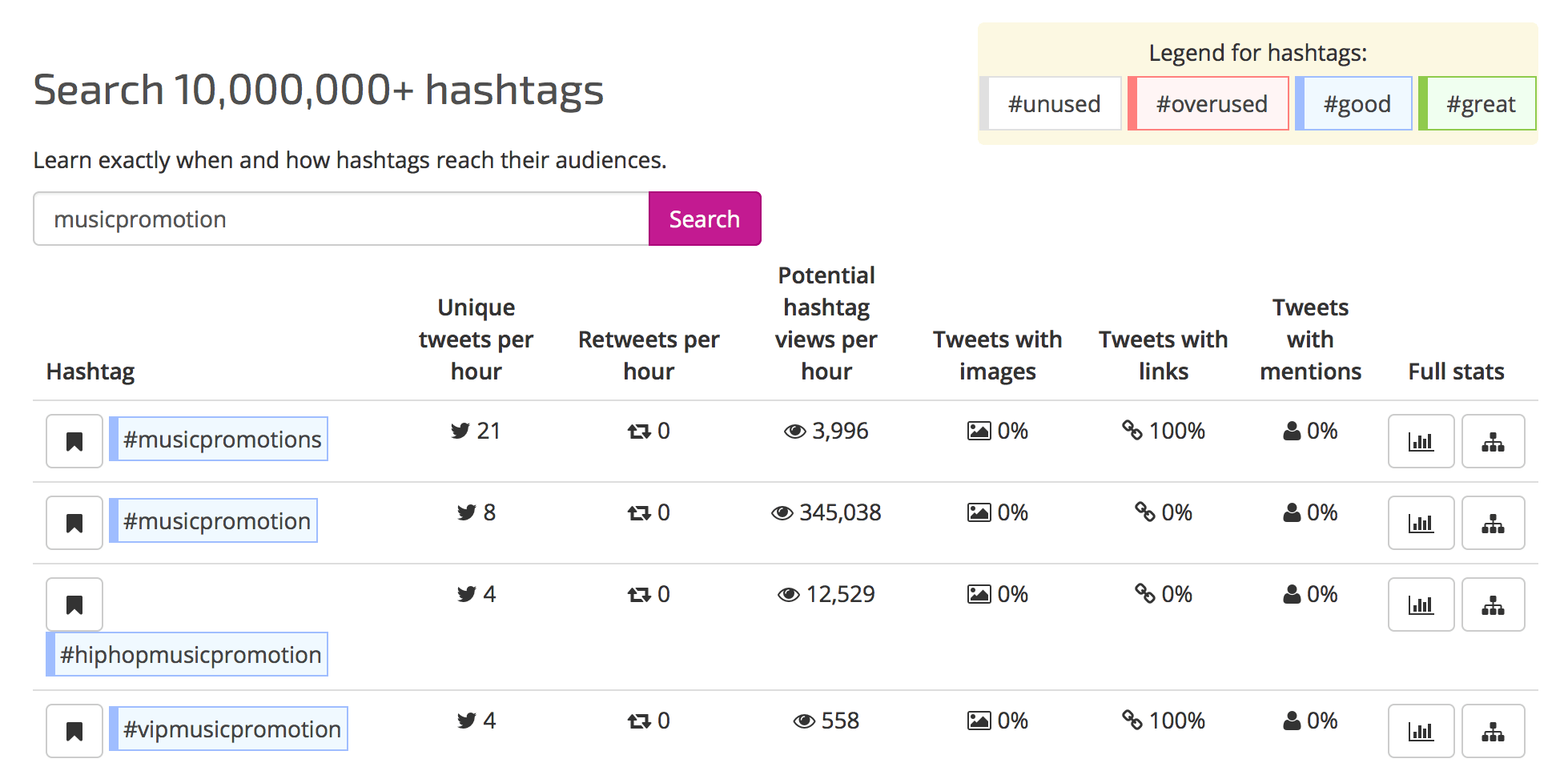Bookmark the #musicpromotions hashtag
This screenshot has height=783, width=1568.
click(74, 441)
